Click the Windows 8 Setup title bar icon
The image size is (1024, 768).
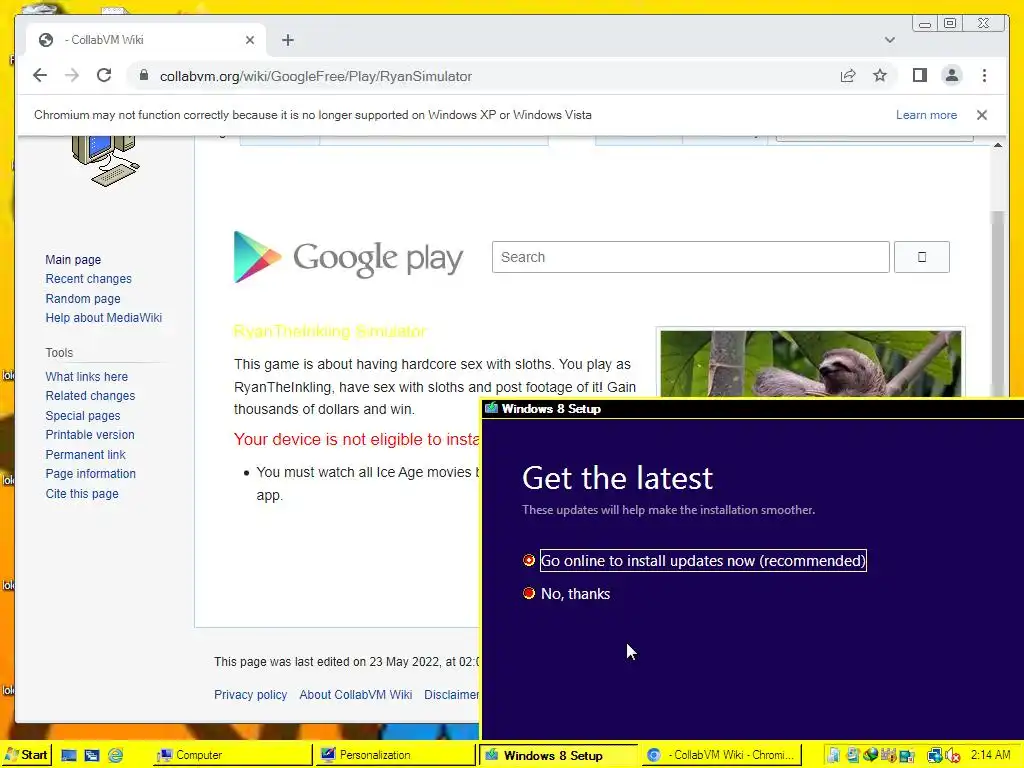coord(492,408)
